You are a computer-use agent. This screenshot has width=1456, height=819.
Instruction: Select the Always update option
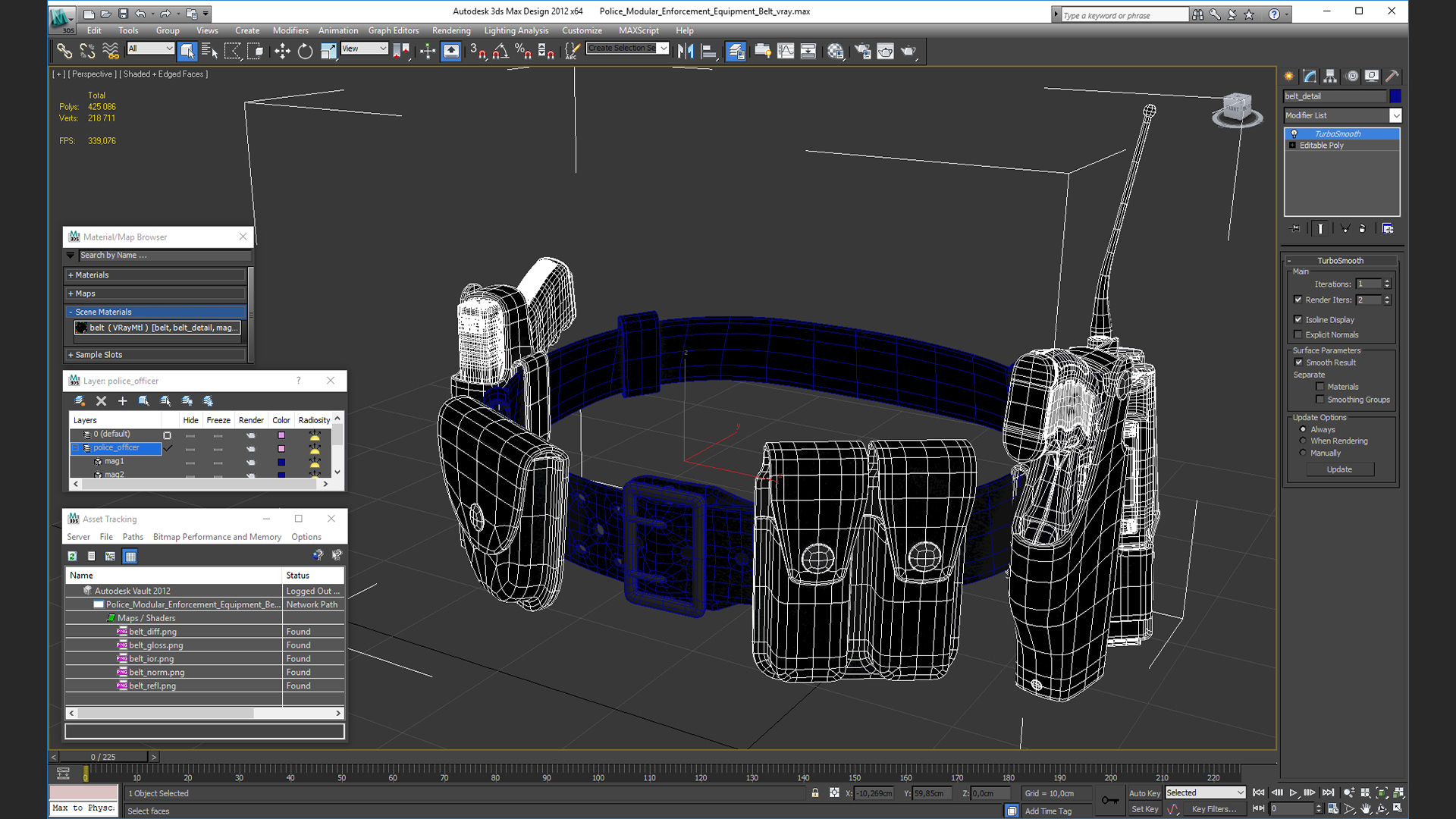pos(1303,429)
